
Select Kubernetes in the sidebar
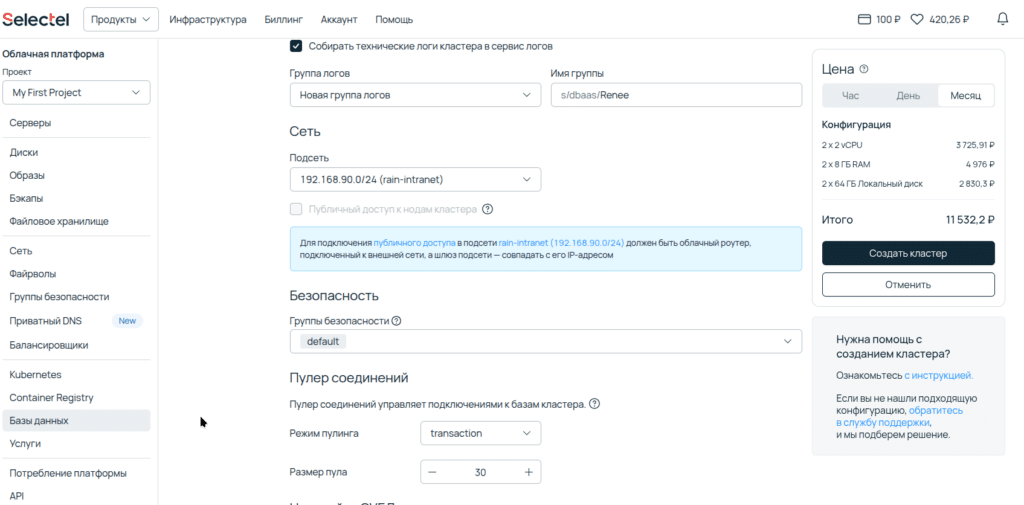click(35, 374)
